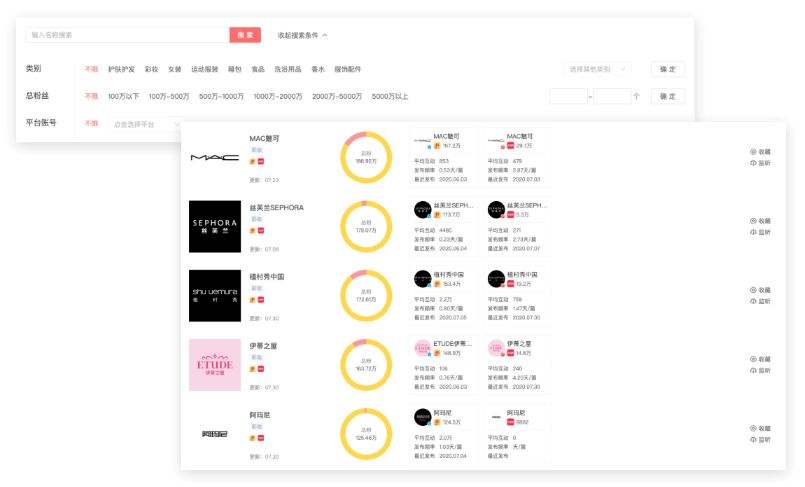Click the fans donut chart for 阿玛尼
This screenshot has width=805, height=487.
[366, 434]
